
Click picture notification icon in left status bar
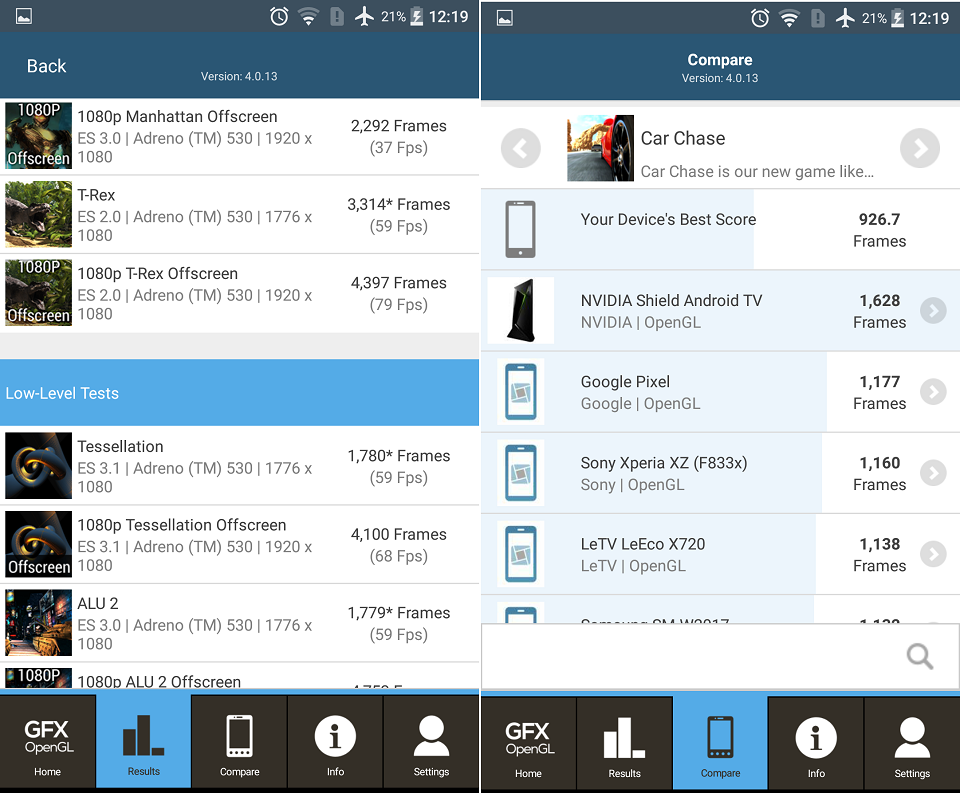pos(24,17)
